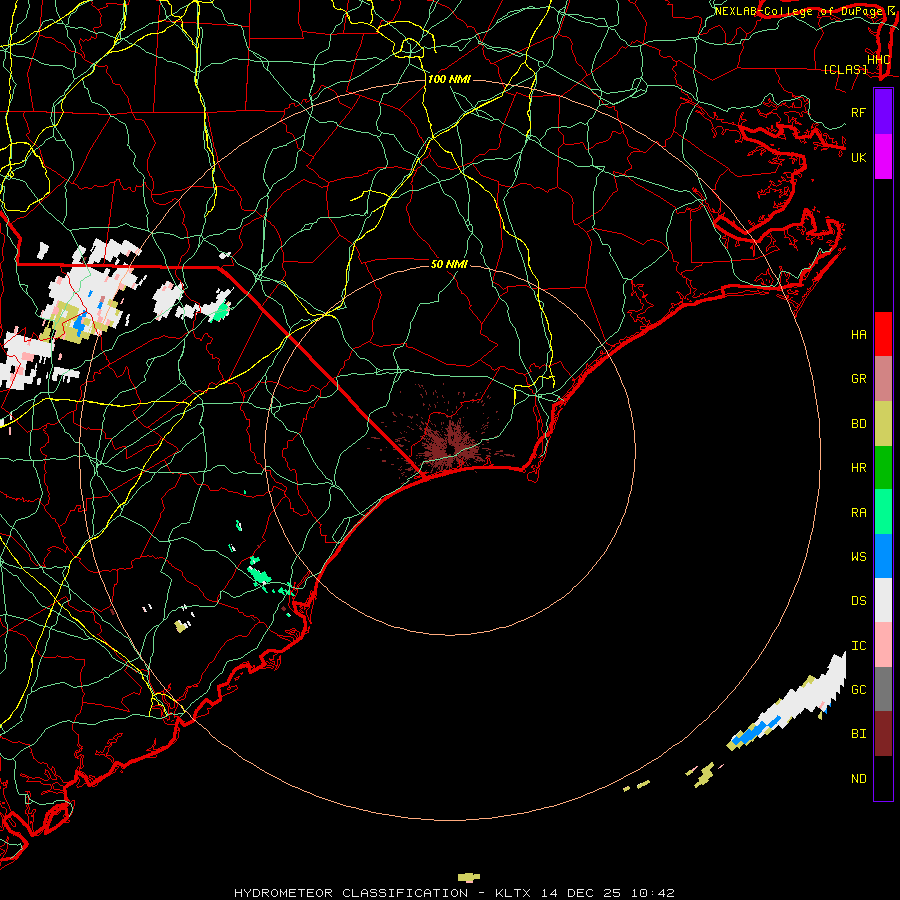Pick the light green RA rain swatch
The image size is (900, 900).
[883, 512]
